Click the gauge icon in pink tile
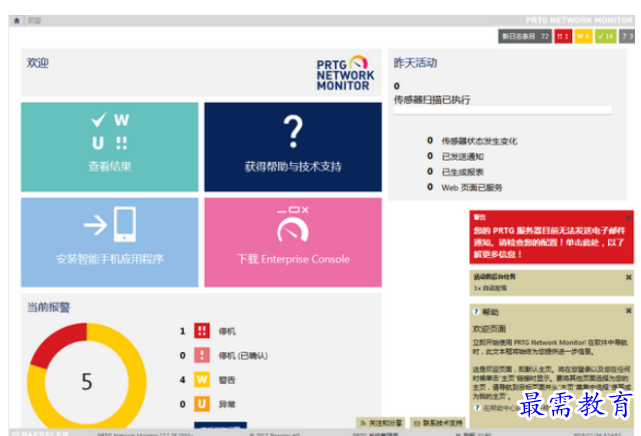Screen dimensions: 641x436 click(x=293, y=230)
